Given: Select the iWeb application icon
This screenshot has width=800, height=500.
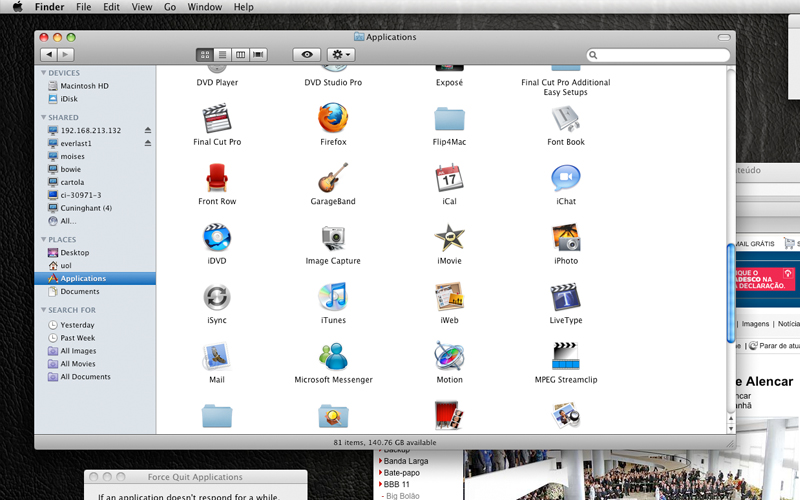Looking at the screenshot, I should pos(449,296).
